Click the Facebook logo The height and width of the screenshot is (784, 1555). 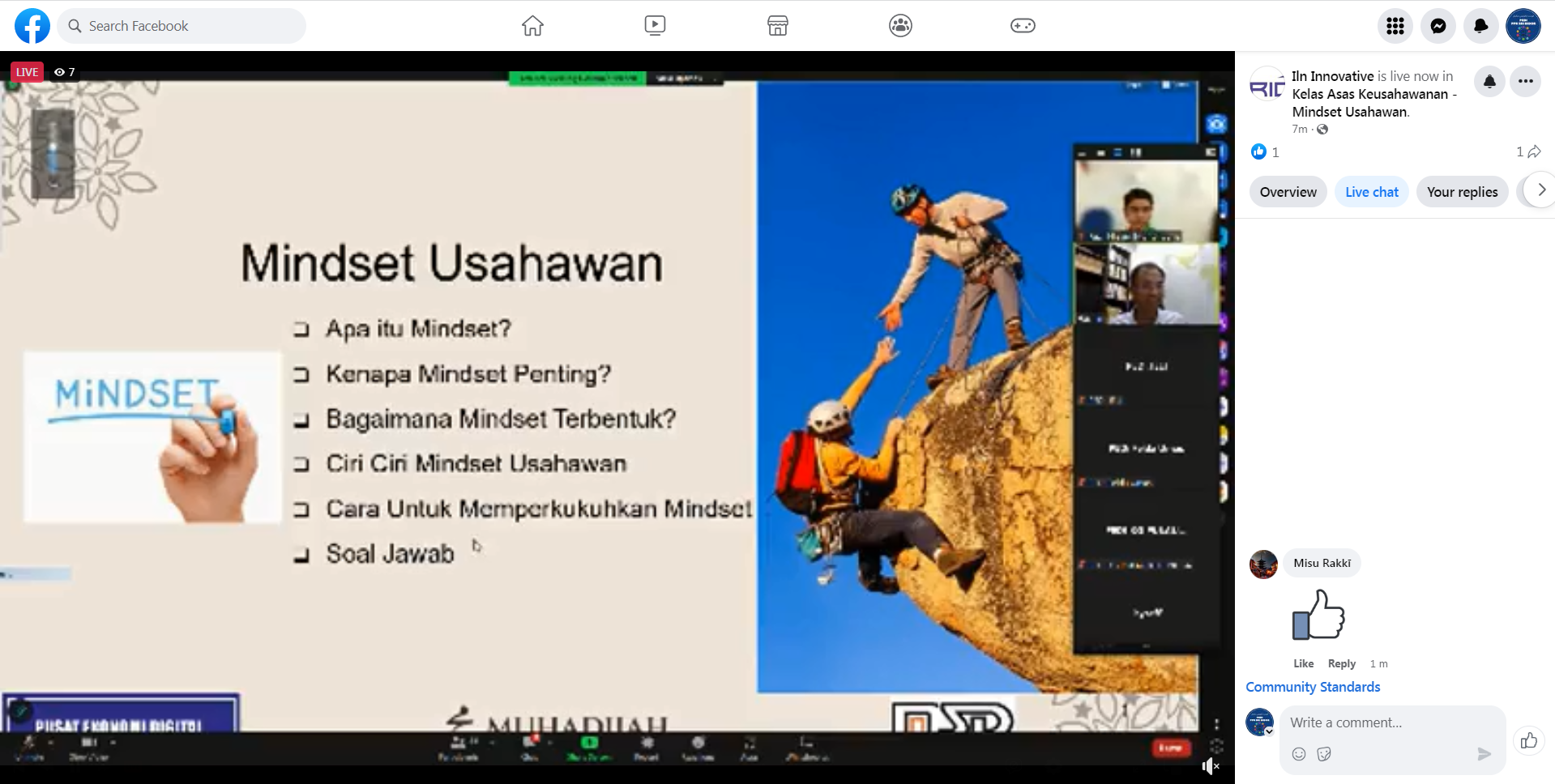[32, 26]
